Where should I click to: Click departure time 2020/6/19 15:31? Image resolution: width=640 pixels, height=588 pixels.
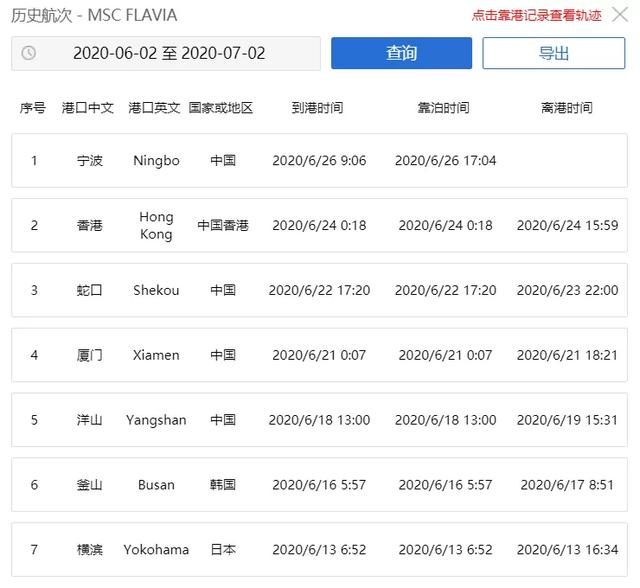tap(567, 420)
